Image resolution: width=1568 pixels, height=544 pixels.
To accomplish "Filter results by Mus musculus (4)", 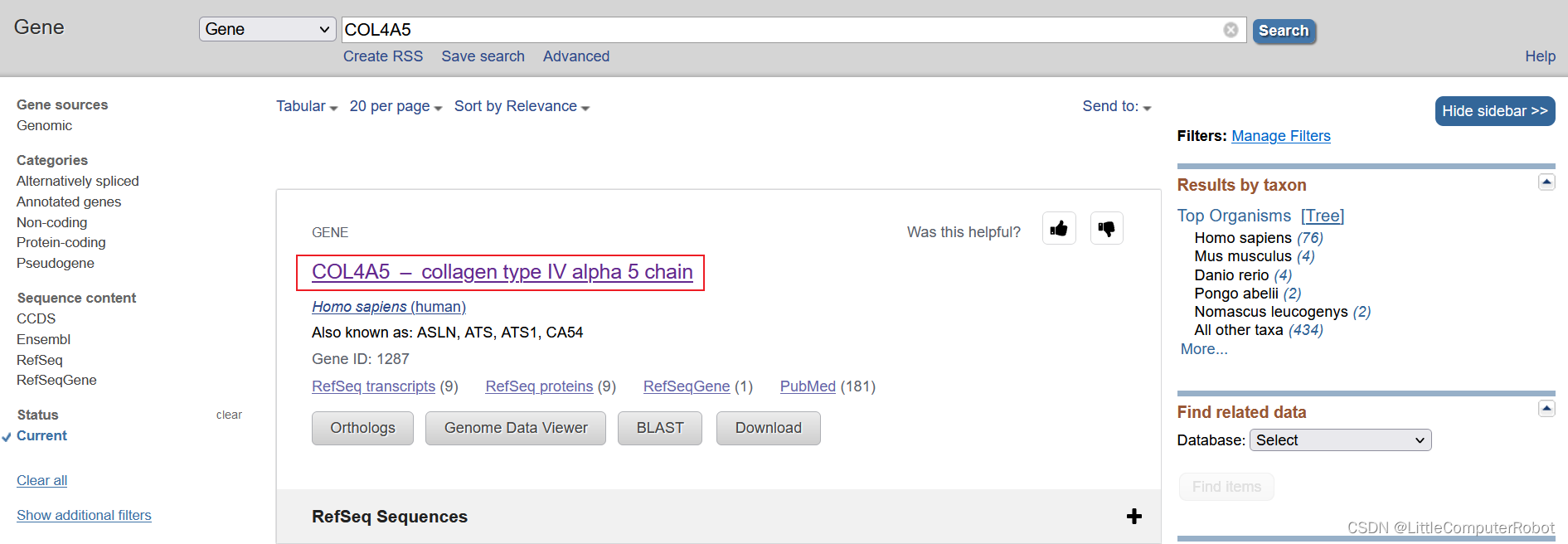I will tap(1255, 256).
